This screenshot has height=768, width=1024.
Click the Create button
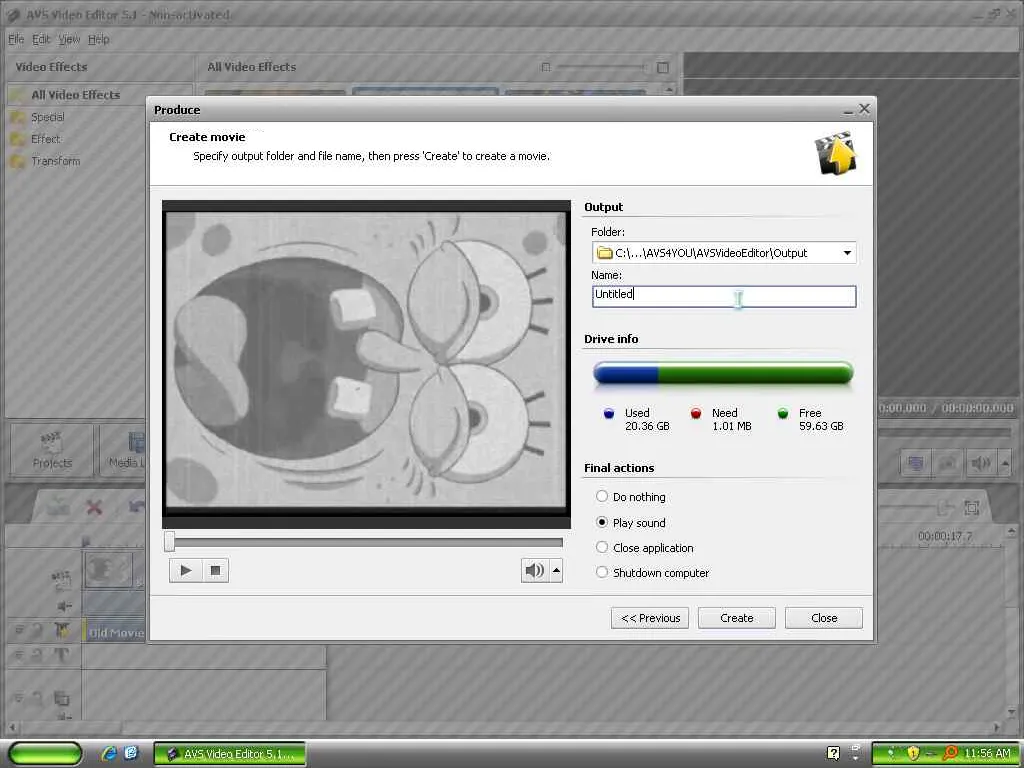pyautogui.click(x=737, y=618)
